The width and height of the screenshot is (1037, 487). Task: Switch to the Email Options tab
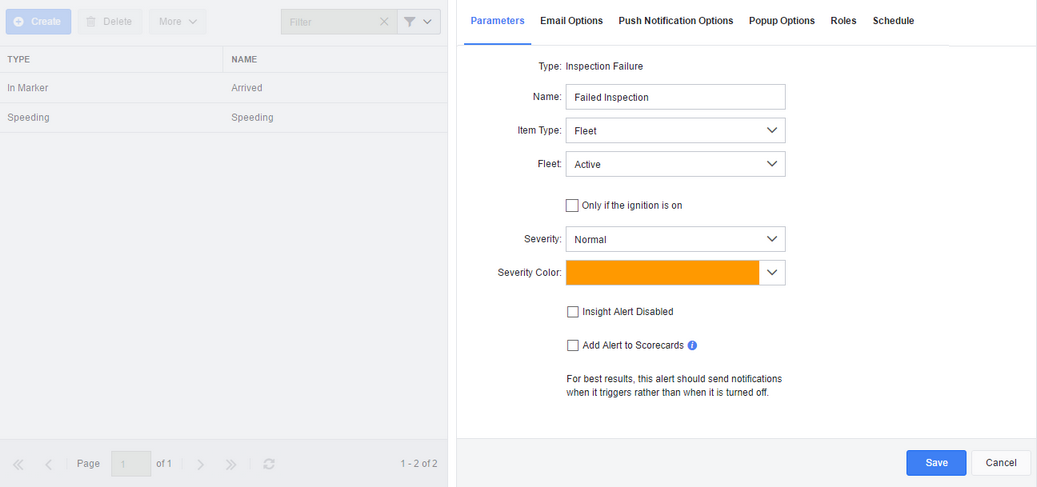pos(571,21)
